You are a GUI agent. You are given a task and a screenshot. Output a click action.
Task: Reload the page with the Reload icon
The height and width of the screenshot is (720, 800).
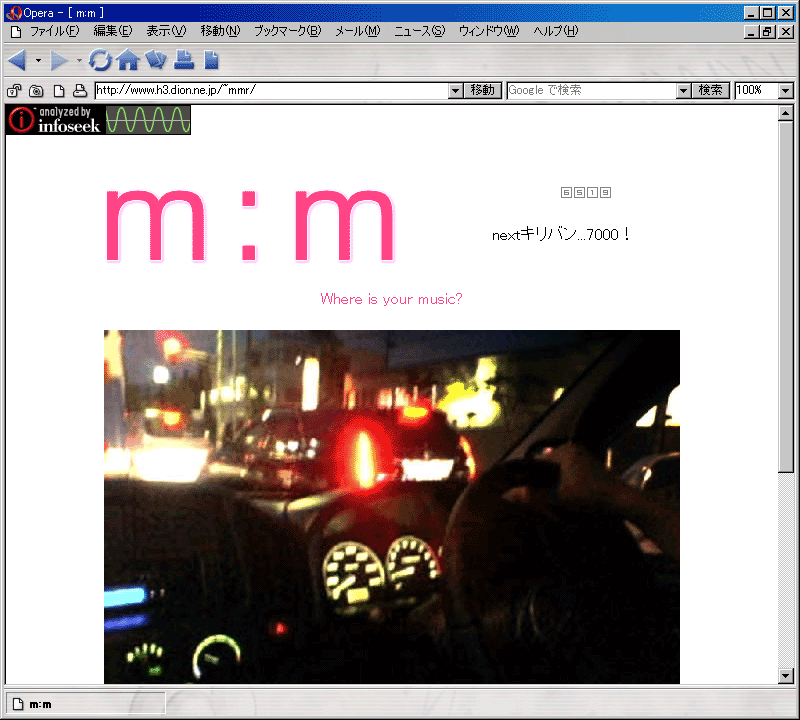(x=100, y=60)
